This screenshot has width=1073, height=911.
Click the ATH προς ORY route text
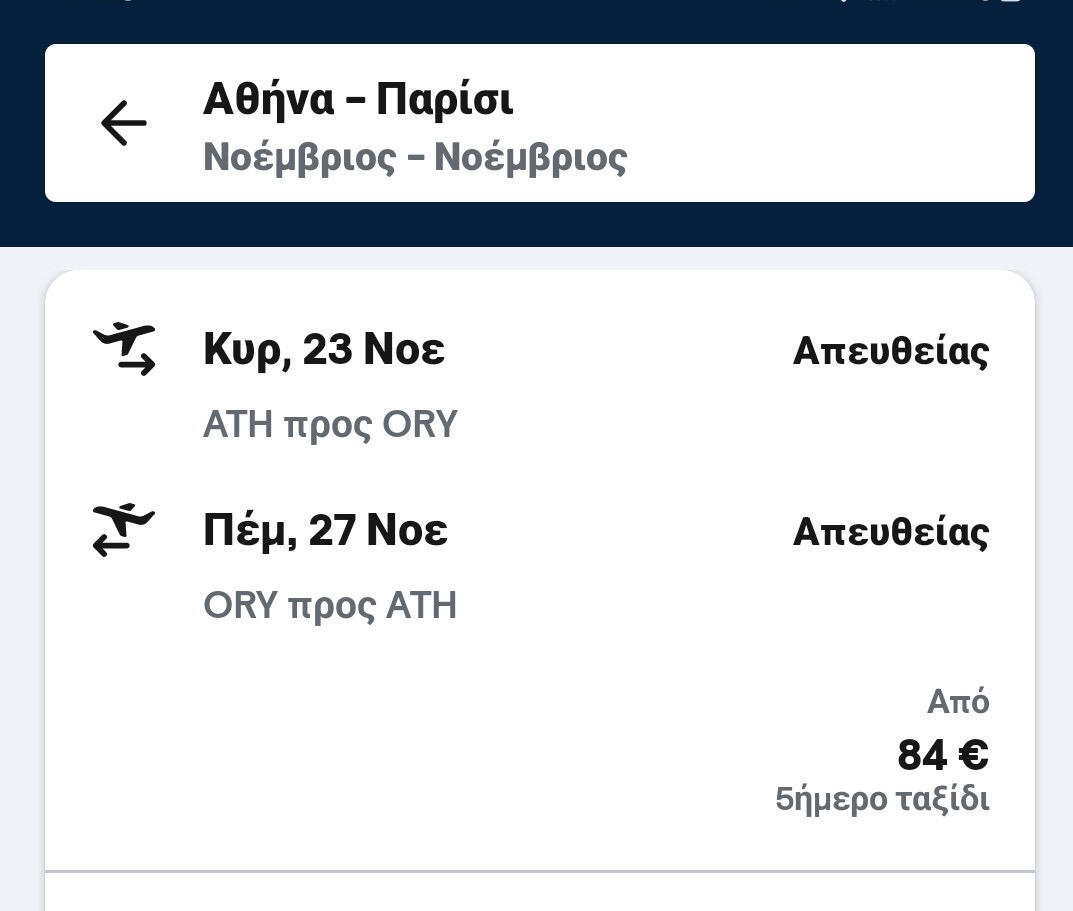pyautogui.click(x=330, y=424)
